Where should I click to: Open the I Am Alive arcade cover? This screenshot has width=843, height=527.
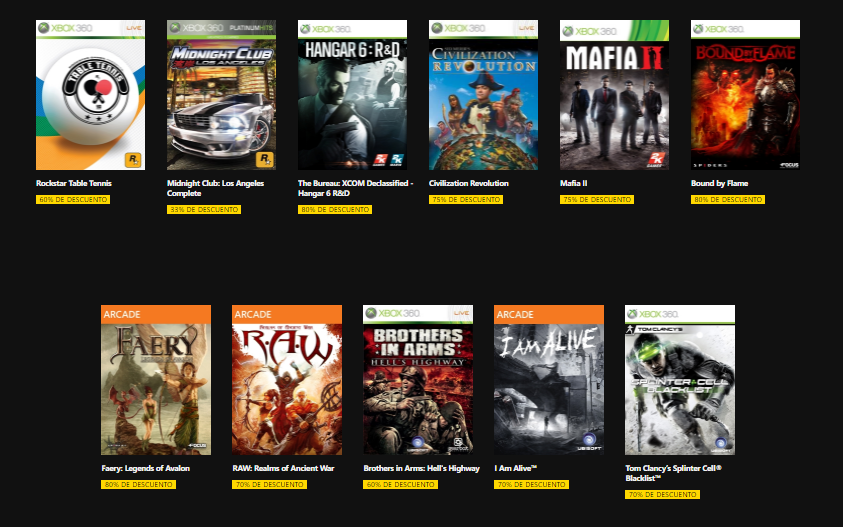[549, 380]
